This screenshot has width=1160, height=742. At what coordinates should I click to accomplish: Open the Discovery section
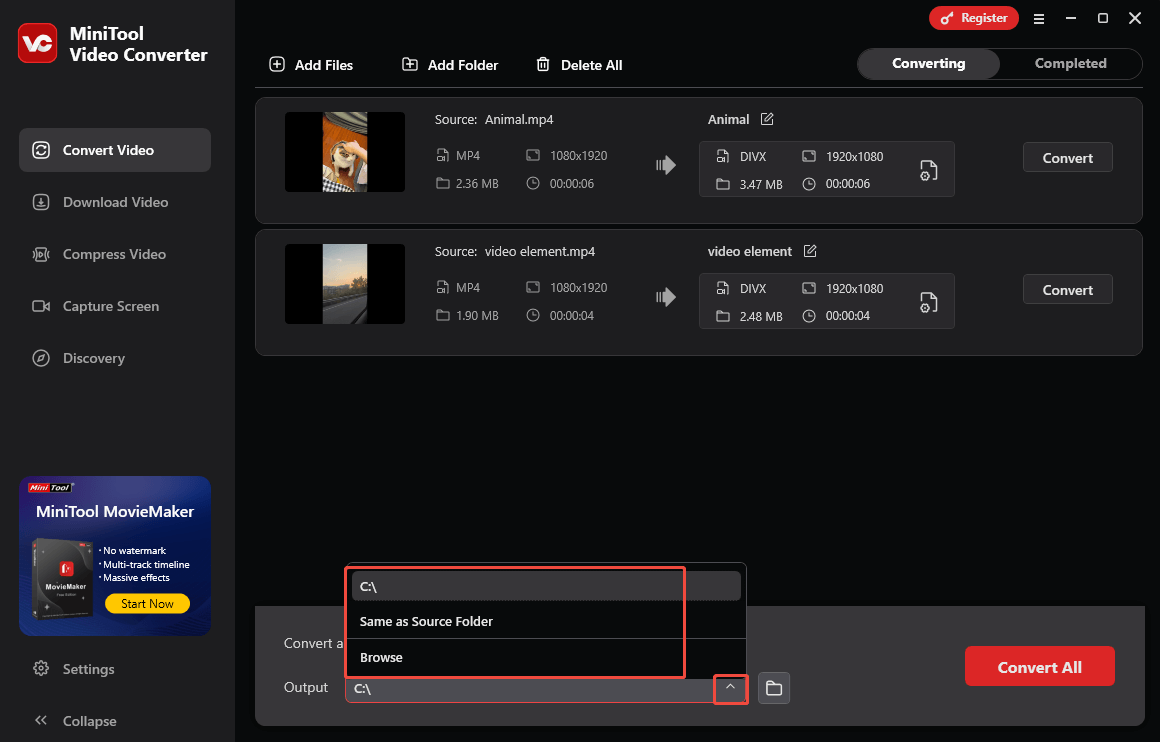pos(40,358)
